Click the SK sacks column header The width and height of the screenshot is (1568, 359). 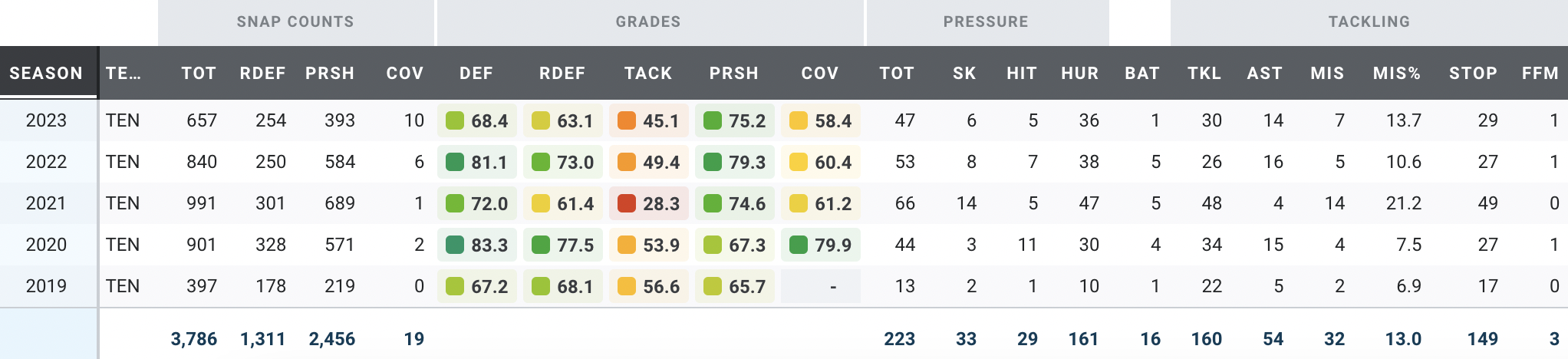(964, 74)
